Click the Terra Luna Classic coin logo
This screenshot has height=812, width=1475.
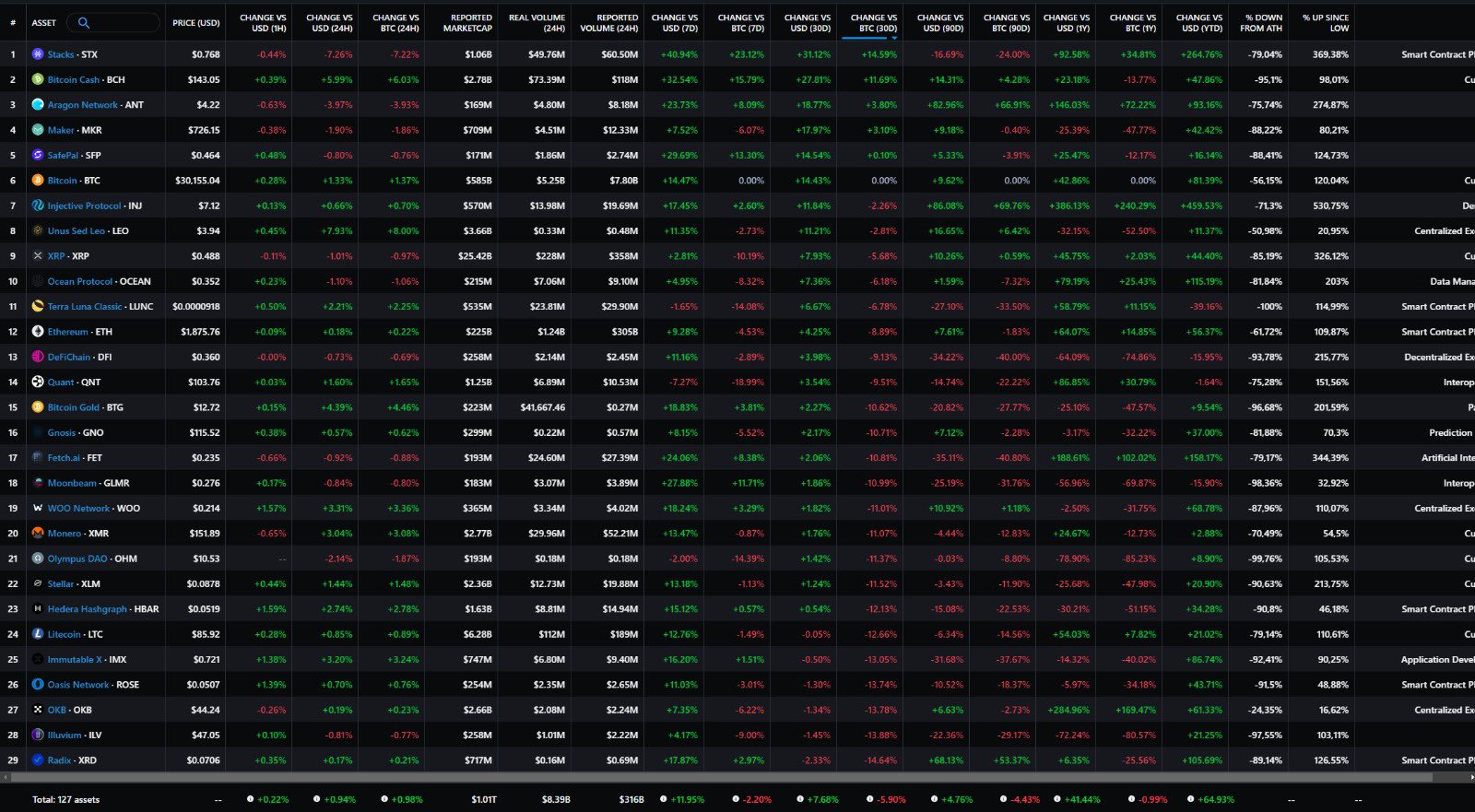pyautogui.click(x=38, y=306)
